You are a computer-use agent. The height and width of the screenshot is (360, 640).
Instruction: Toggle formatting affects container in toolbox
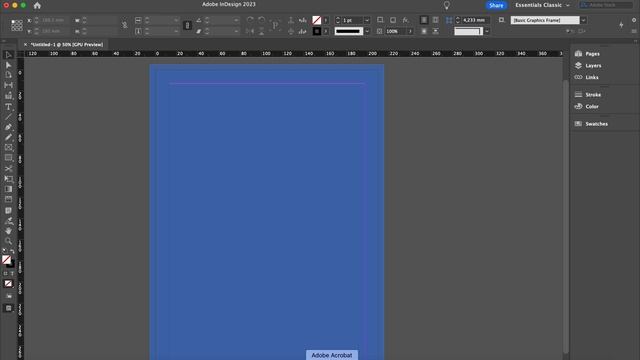[x=6, y=273]
